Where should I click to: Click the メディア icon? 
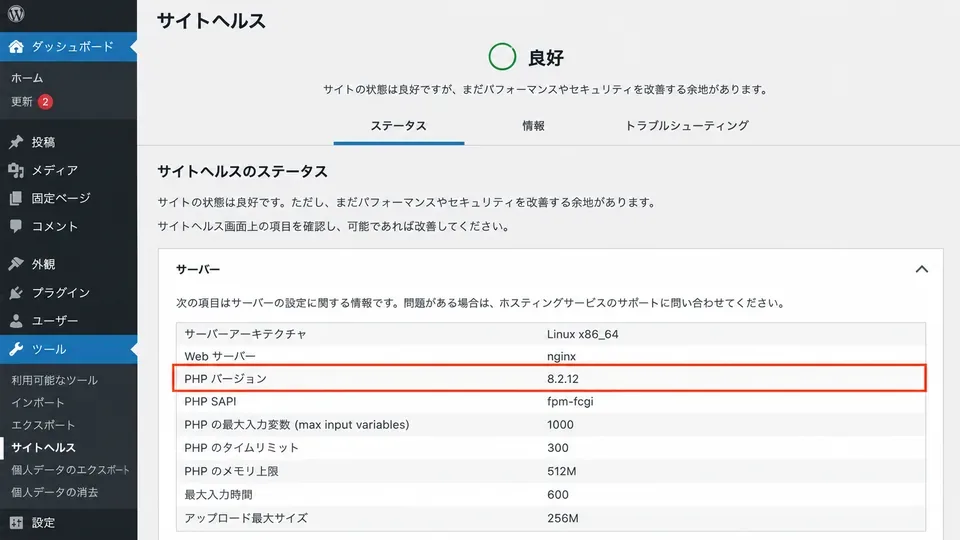pos(16,170)
